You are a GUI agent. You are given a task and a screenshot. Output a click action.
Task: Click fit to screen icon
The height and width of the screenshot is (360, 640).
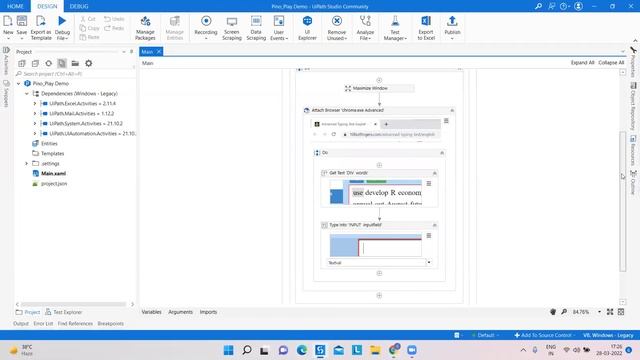[x=610, y=312]
